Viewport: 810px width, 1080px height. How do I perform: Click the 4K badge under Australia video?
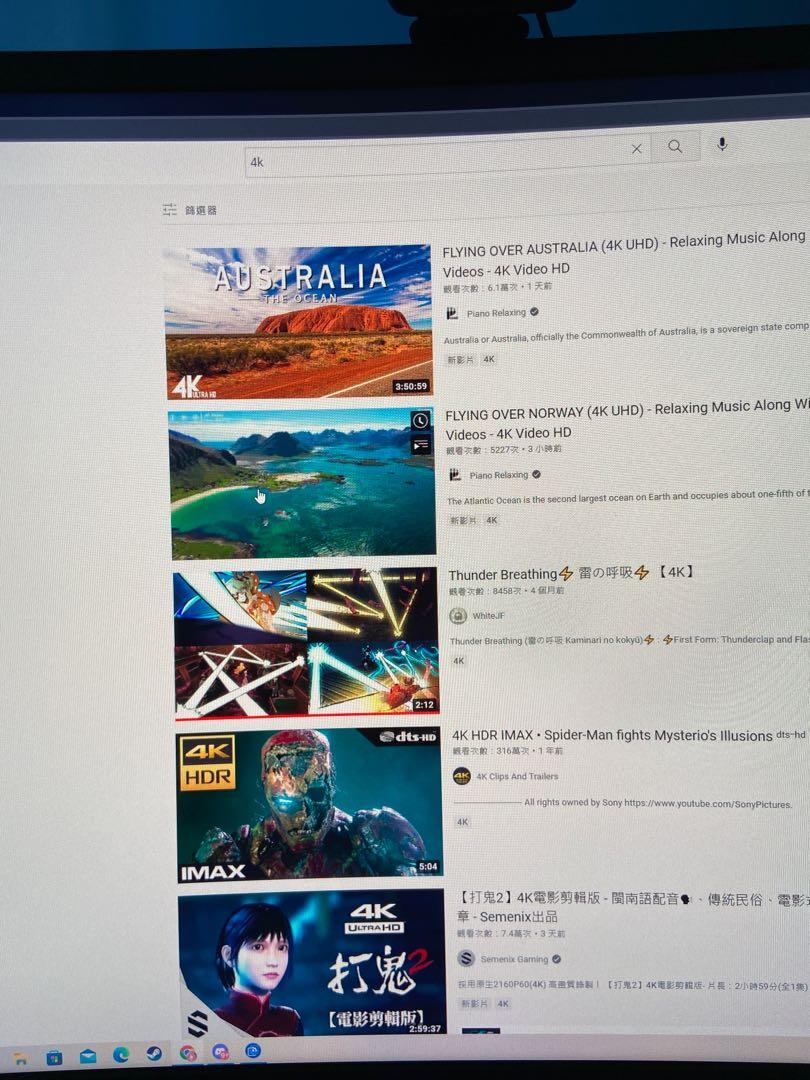[x=488, y=359]
